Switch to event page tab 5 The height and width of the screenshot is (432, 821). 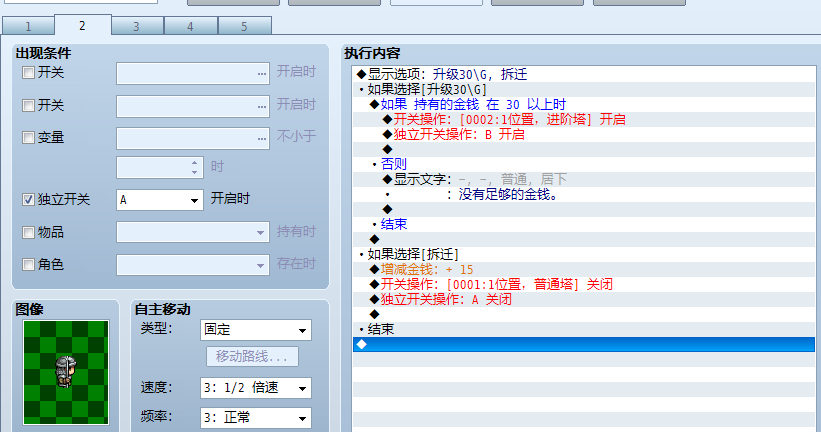pos(245,26)
